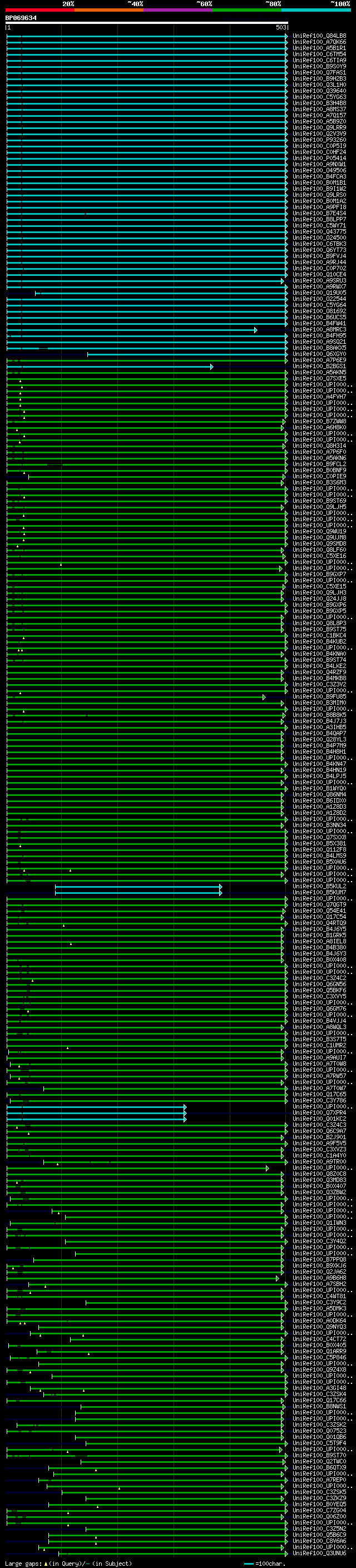Select the UniRef100_B7ZWW8 label
Screen dimensions: 356x1568
(319, 421)
